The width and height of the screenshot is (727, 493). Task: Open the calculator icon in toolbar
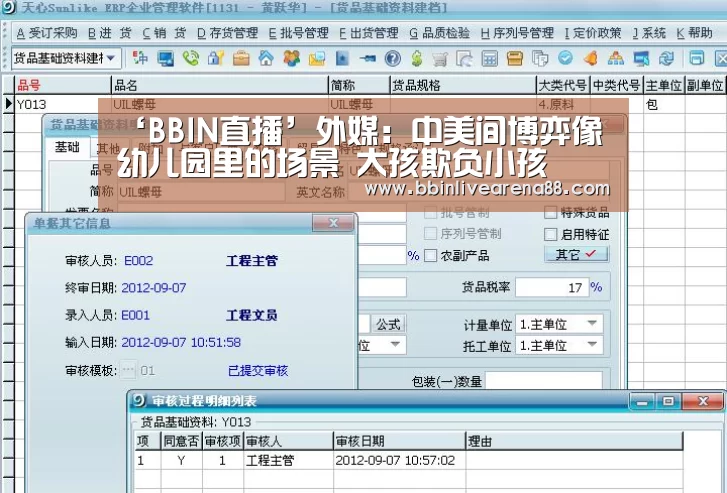(490, 58)
